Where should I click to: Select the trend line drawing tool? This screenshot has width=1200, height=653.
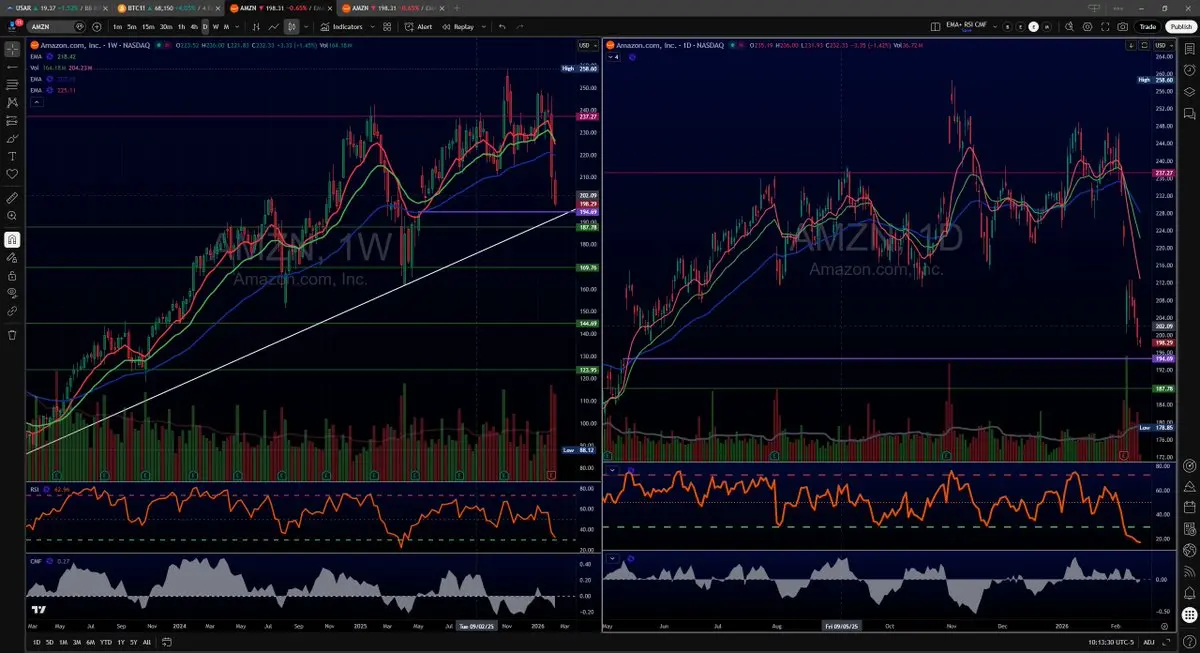(x=12, y=67)
